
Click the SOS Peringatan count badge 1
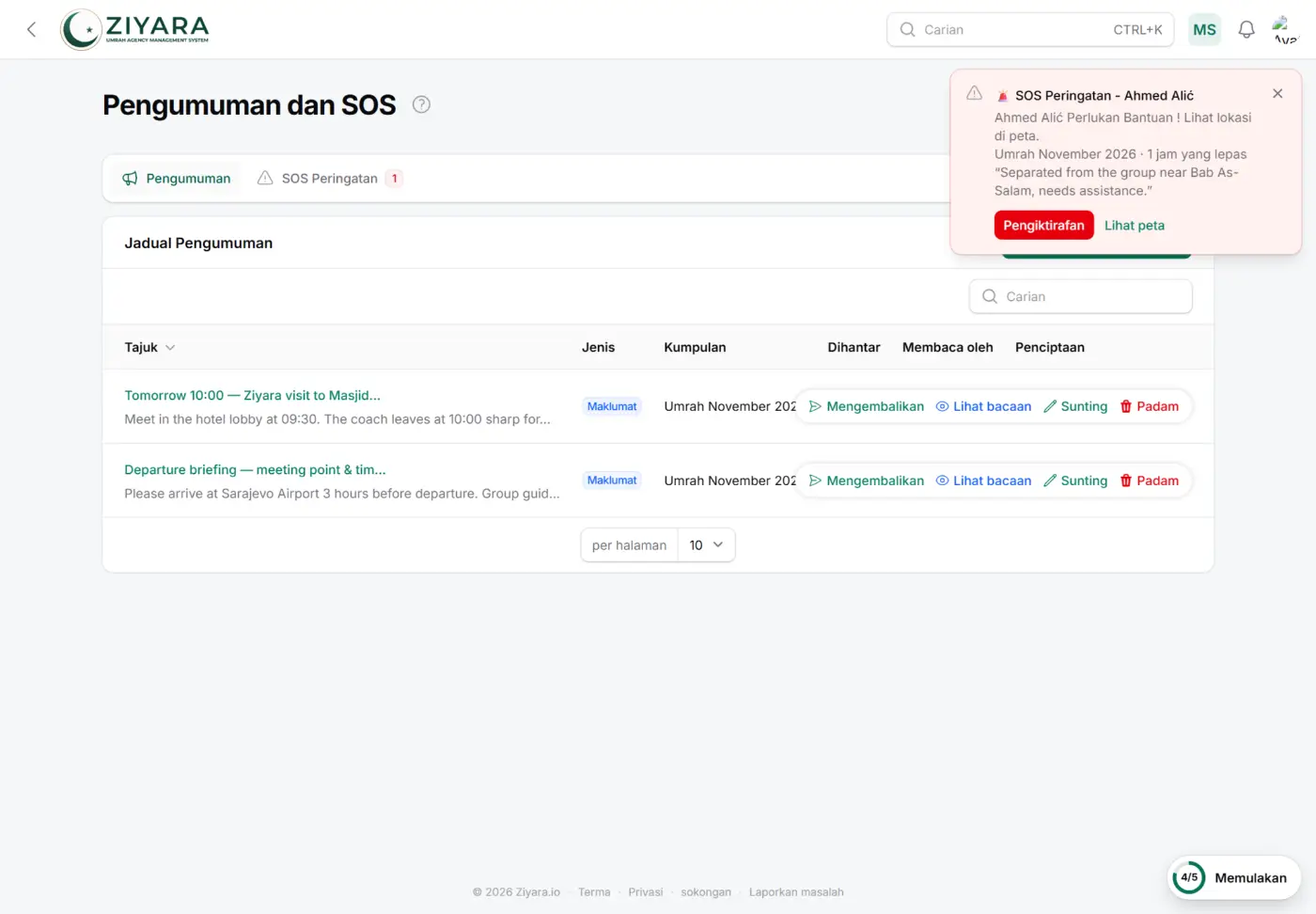395,178
